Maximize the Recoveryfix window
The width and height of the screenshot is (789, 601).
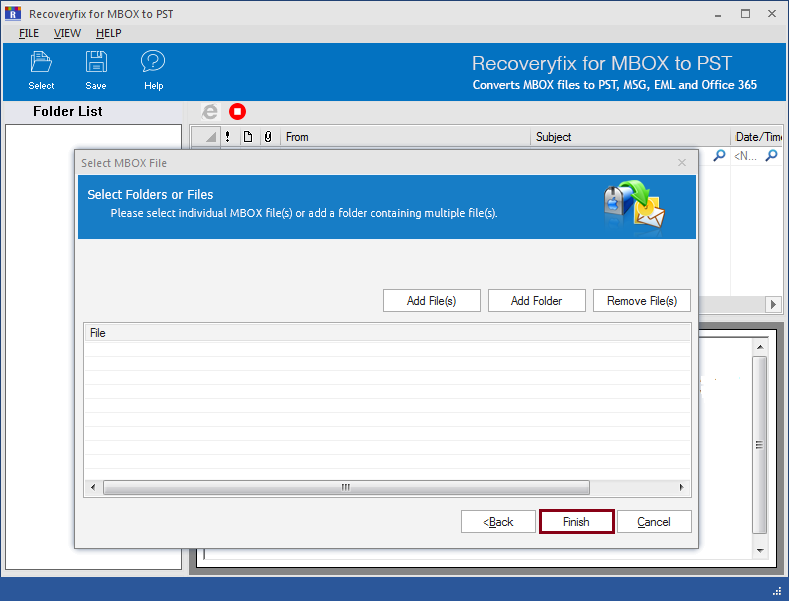click(x=745, y=14)
